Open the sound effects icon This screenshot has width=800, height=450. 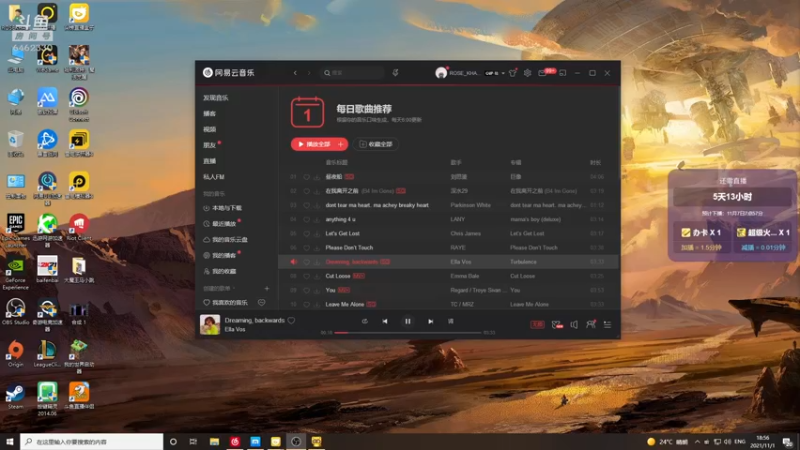point(557,324)
